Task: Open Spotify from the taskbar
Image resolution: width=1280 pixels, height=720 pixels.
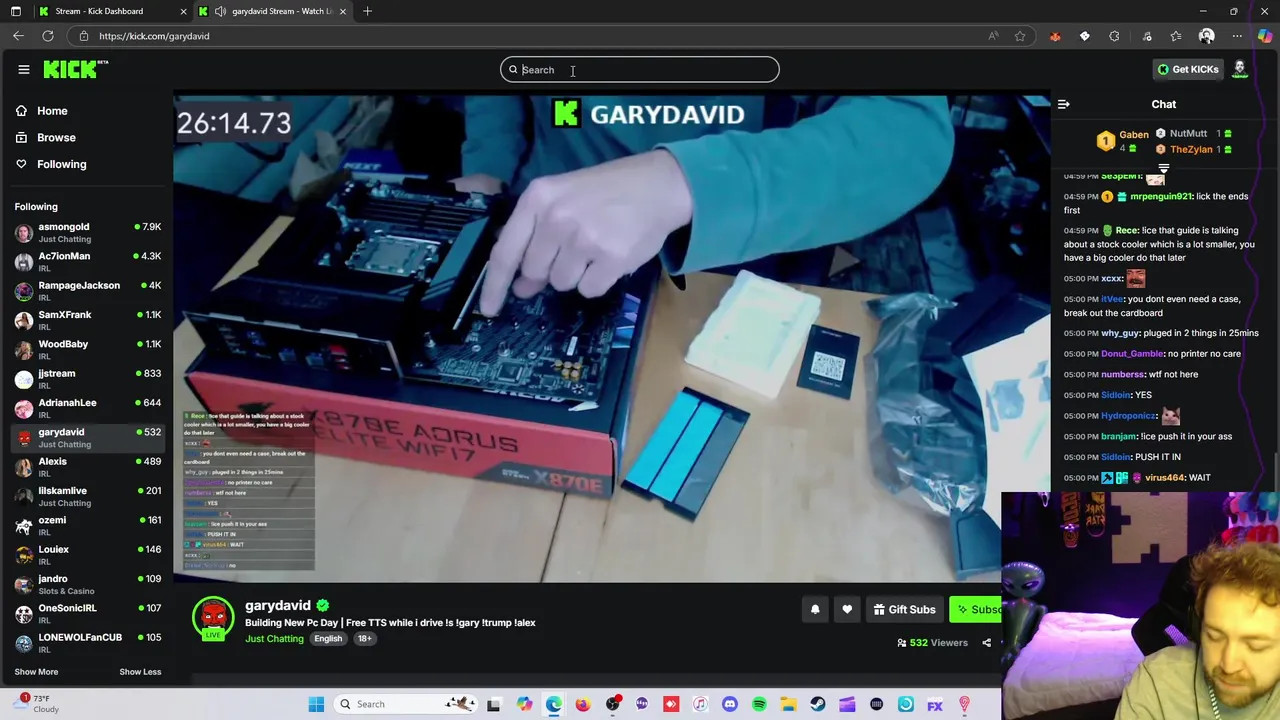Action: [x=759, y=704]
